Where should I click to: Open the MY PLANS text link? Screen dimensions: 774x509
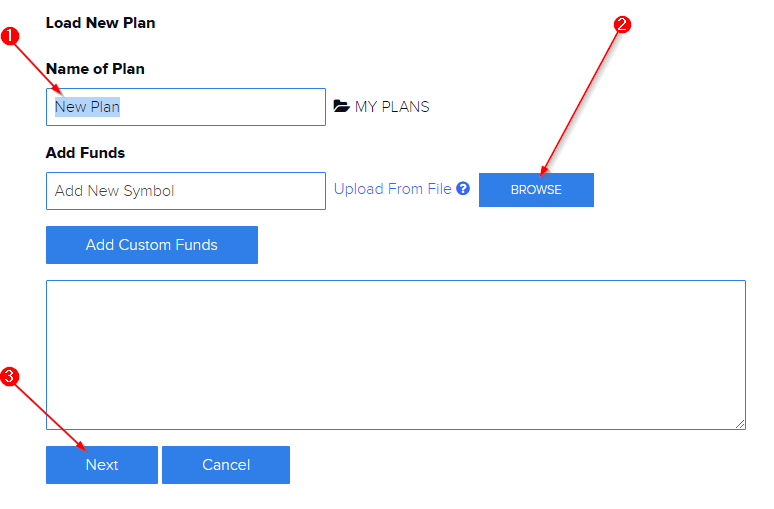click(392, 107)
